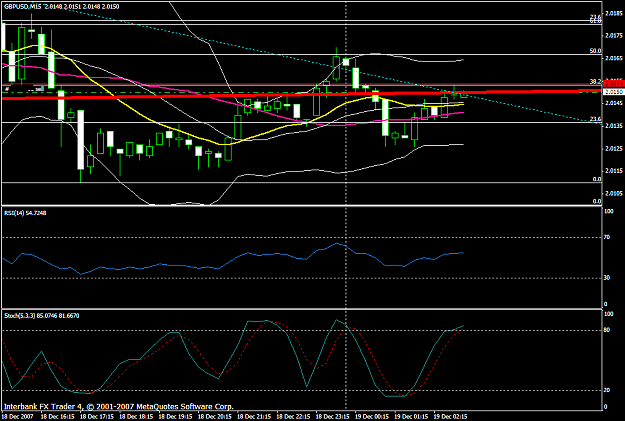
Task: Select the RSI(14) 54.7248 indicator label
Action: pos(25,213)
